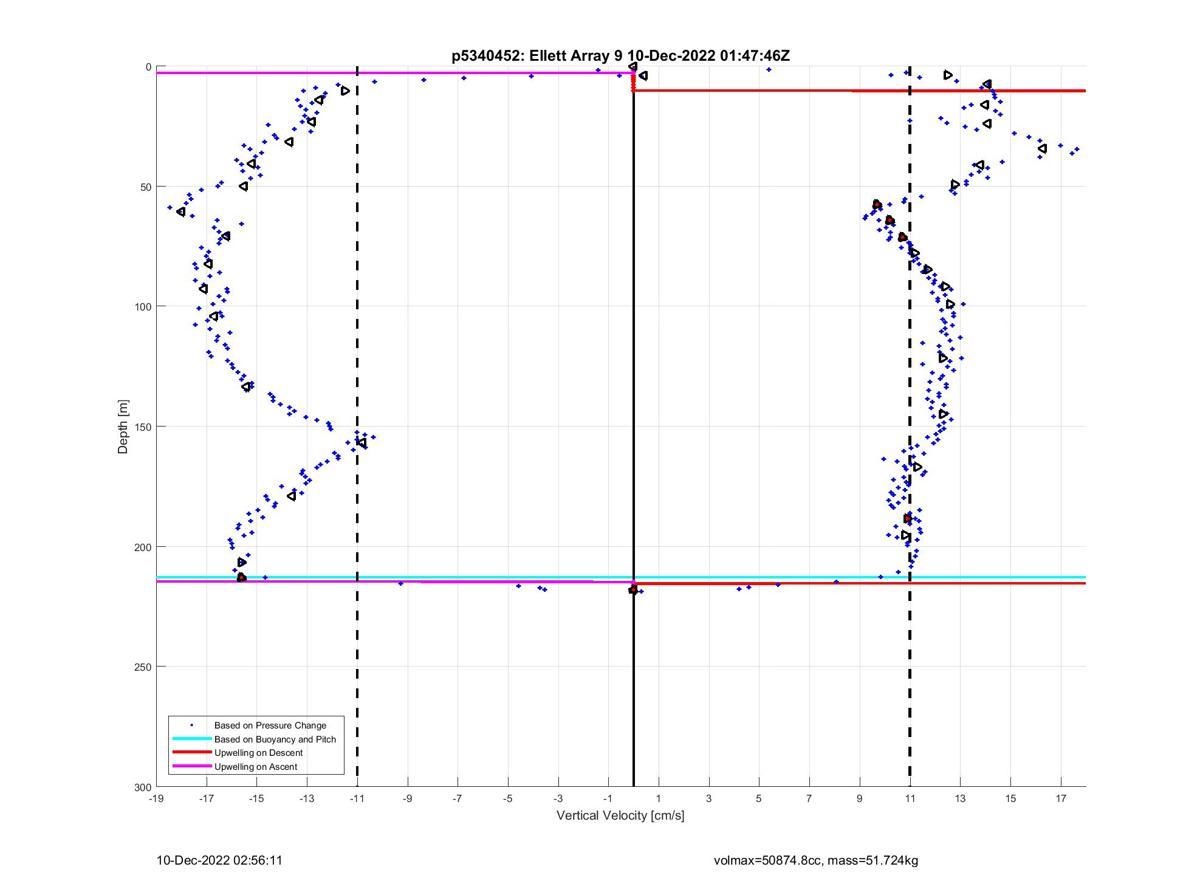Viewport: 1200px width, 885px height.
Task: Click x-axis tick label '17'
Action: (x=1061, y=798)
